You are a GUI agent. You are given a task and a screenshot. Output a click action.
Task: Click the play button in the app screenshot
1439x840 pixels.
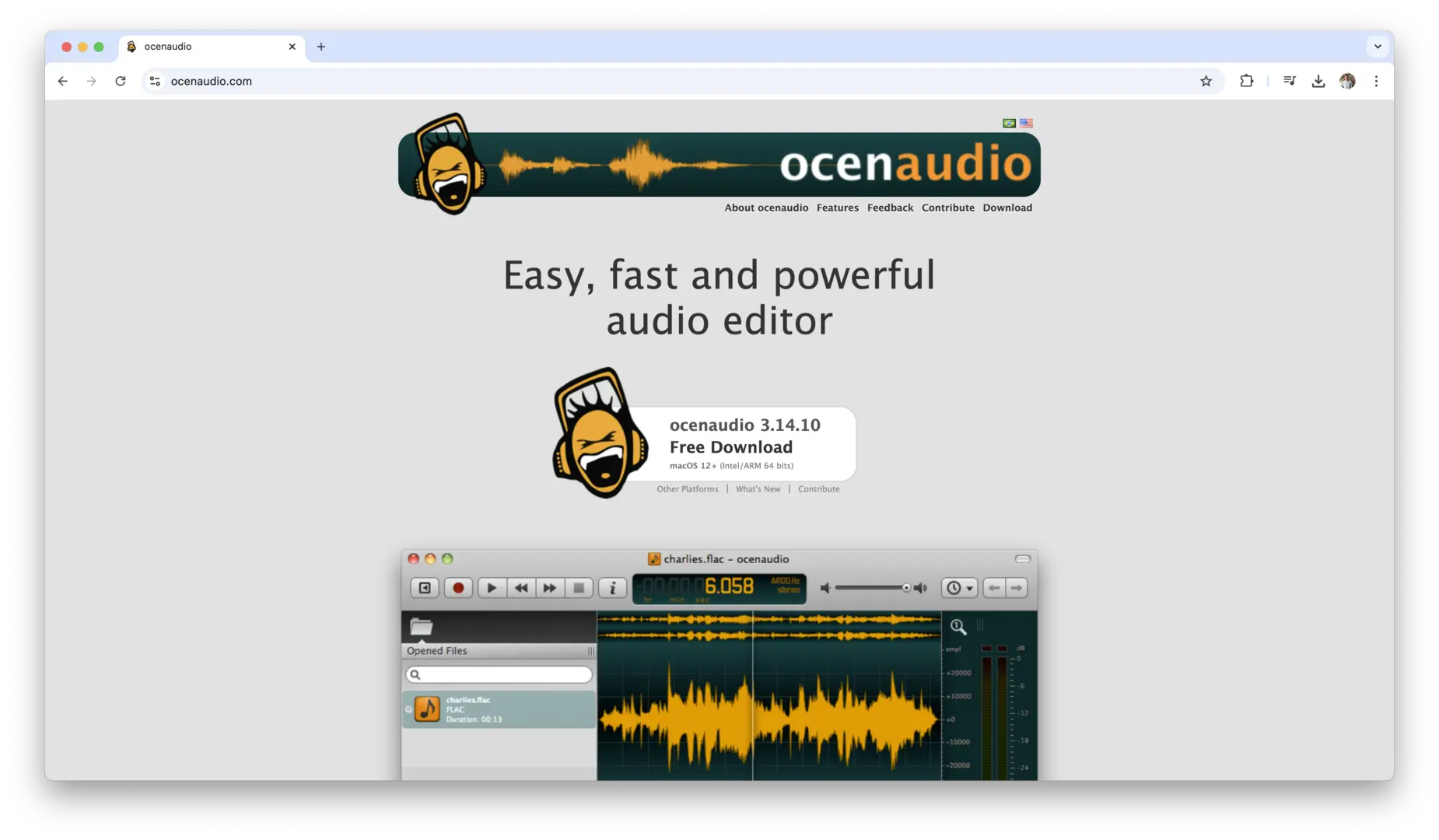(492, 588)
